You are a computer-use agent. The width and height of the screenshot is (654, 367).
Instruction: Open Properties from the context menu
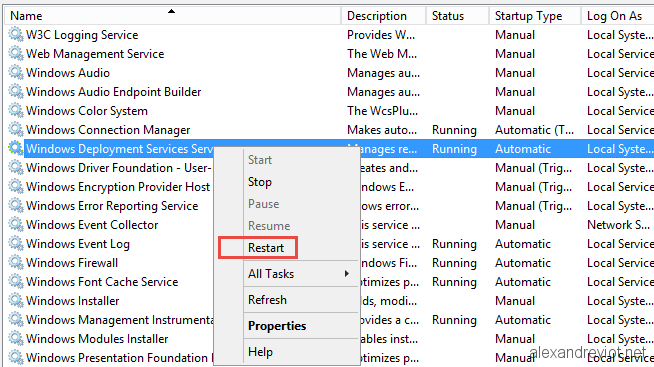277,326
